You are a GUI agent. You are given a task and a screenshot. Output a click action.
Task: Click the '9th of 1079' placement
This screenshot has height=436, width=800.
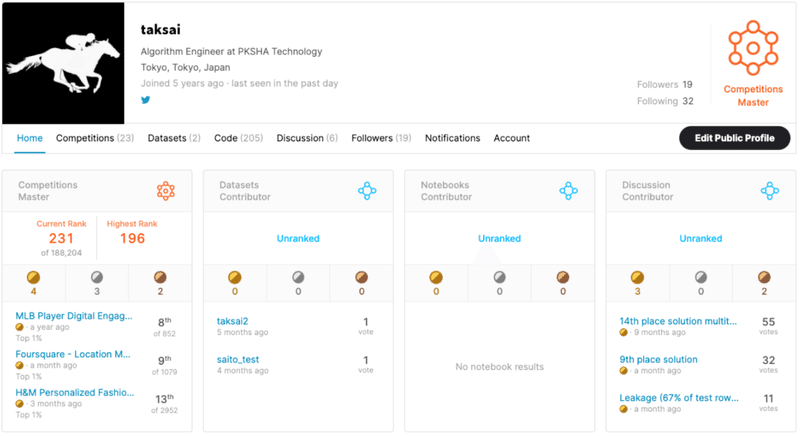click(x=164, y=365)
